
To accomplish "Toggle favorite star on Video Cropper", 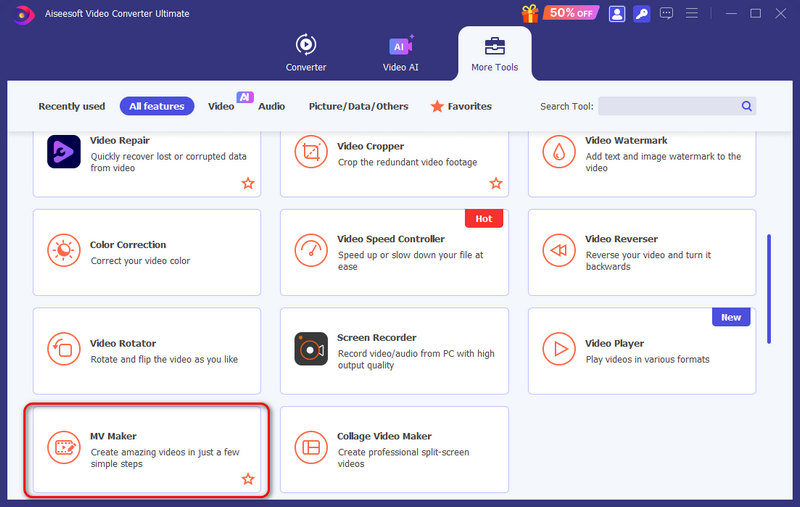I will click(x=495, y=184).
